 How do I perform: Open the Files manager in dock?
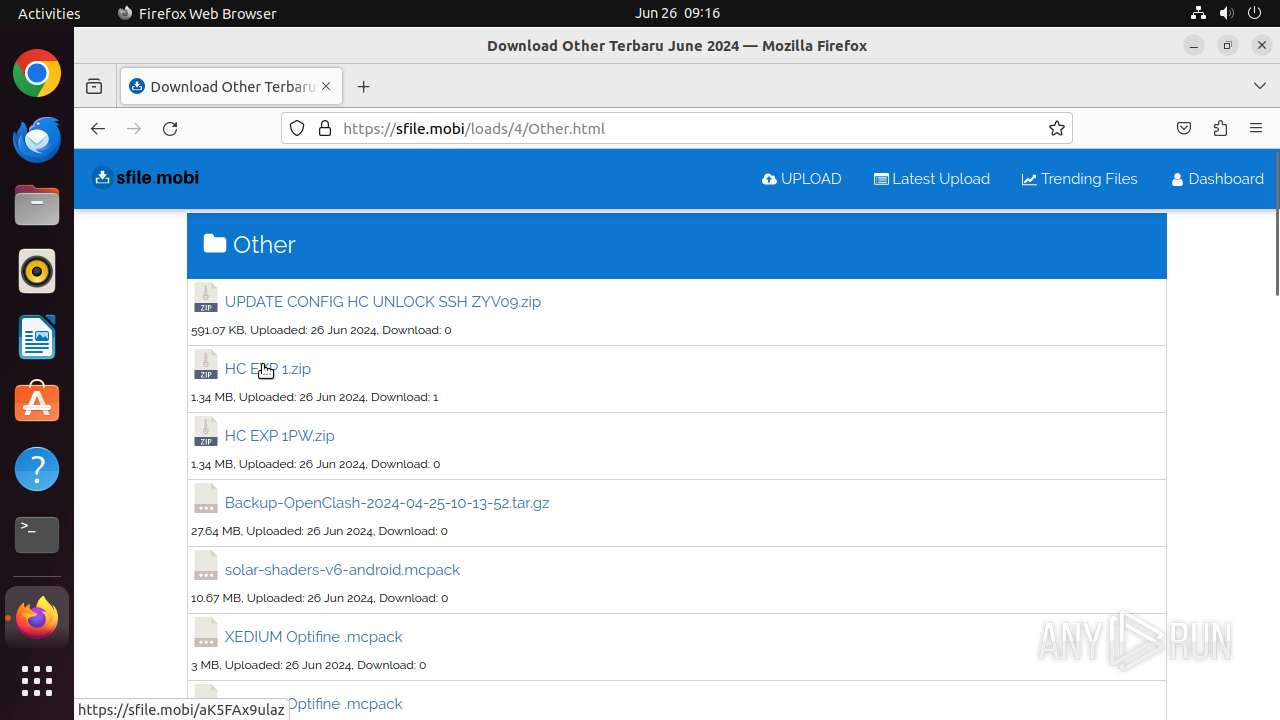pyautogui.click(x=37, y=206)
